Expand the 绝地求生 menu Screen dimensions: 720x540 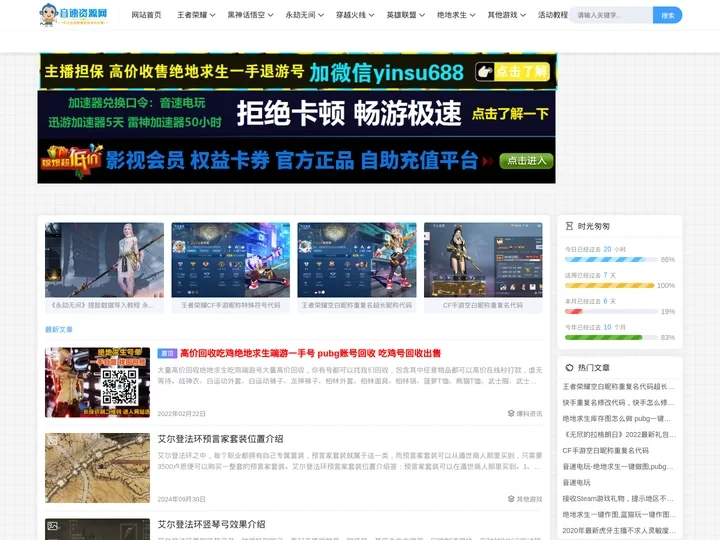(x=456, y=15)
